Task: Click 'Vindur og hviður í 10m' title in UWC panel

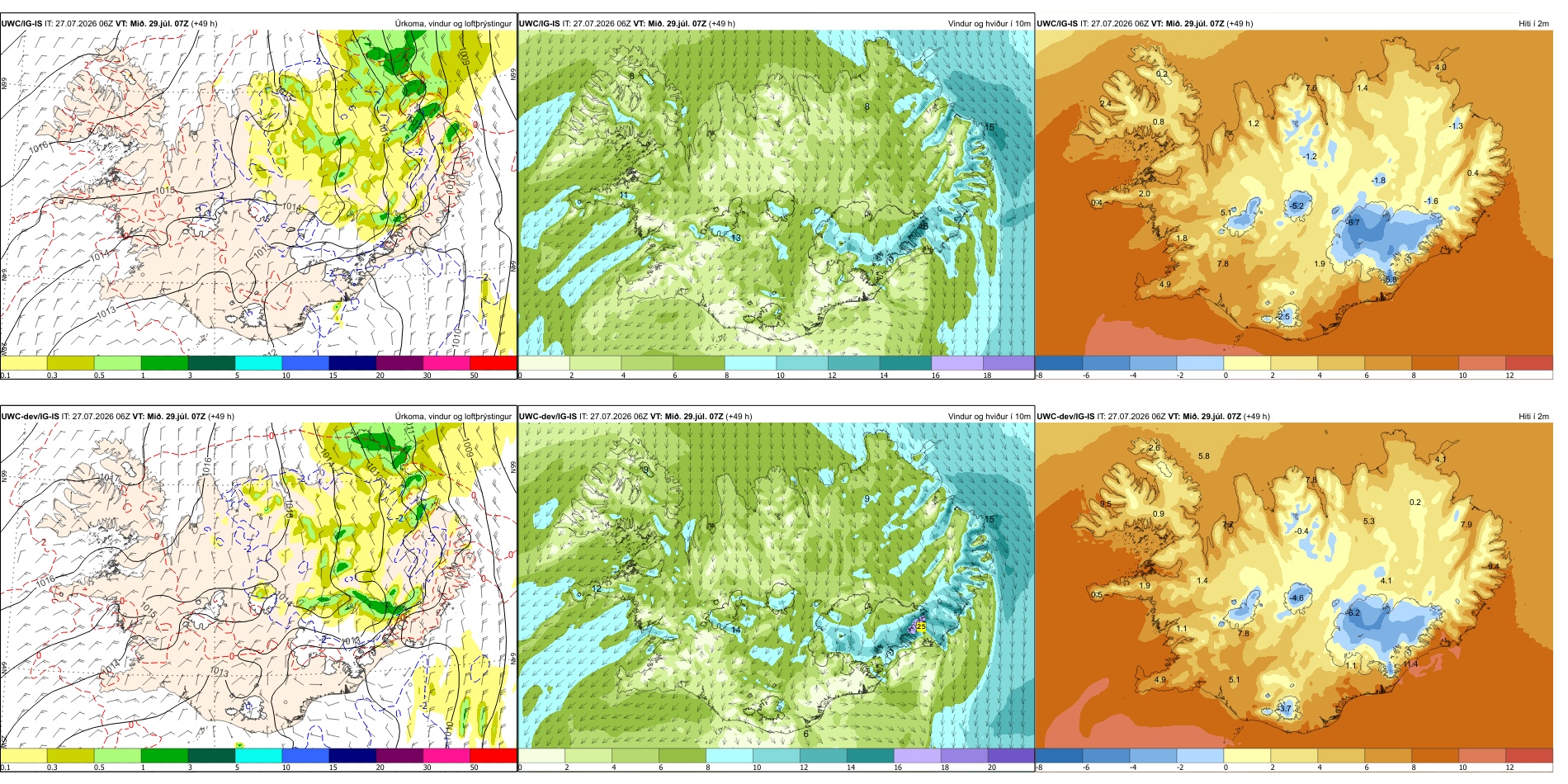Action: (989, 23)
